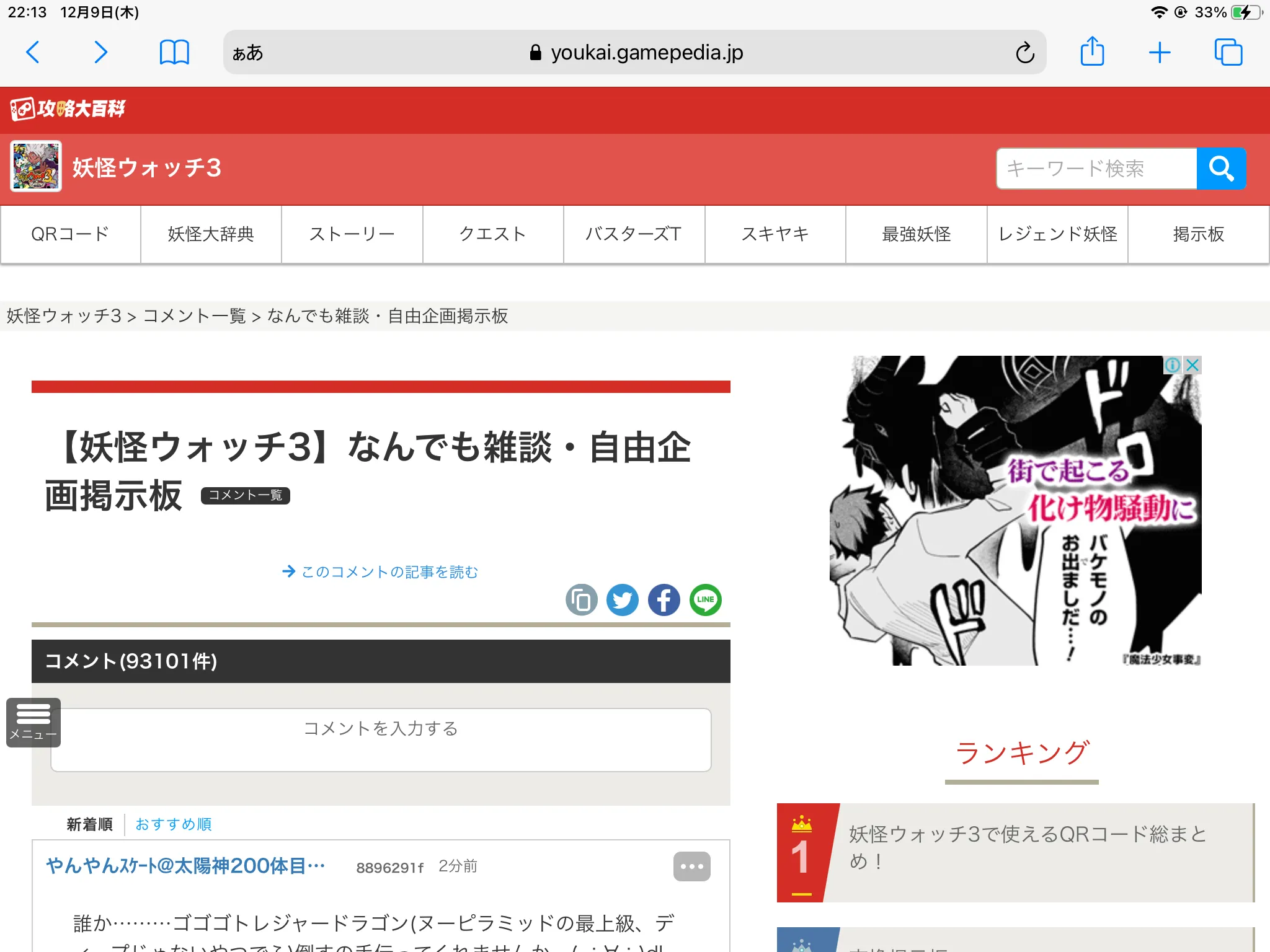
Task: Click the blue magnifier search button
Action: (1221, 168)
